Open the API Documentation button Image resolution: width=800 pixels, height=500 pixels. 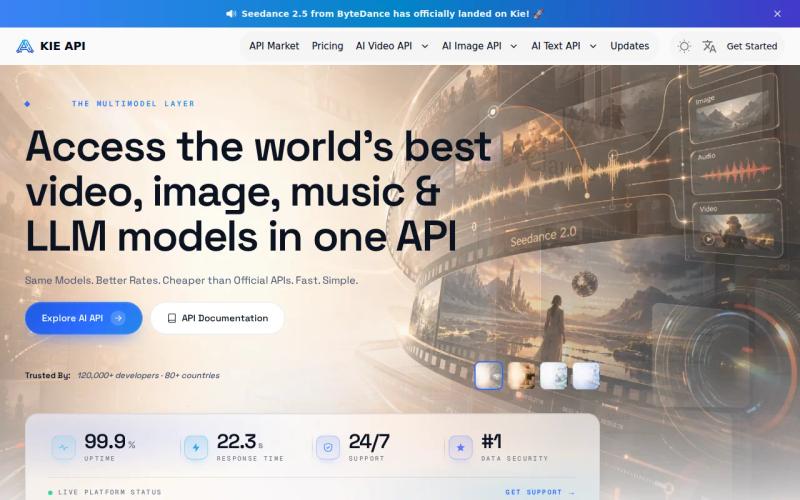[217, 318]
